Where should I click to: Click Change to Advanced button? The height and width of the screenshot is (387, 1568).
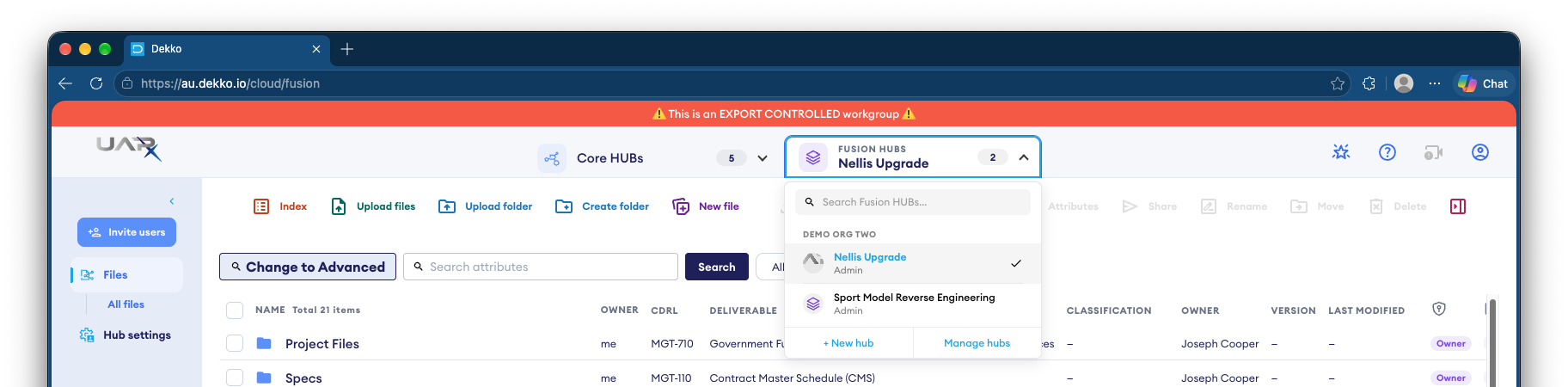click(x=308, y=267)
